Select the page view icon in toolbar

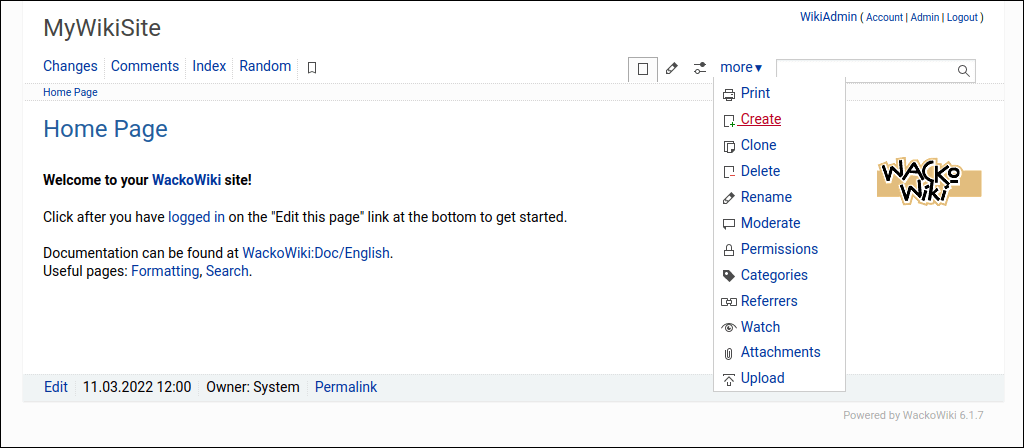coord(643,69)
